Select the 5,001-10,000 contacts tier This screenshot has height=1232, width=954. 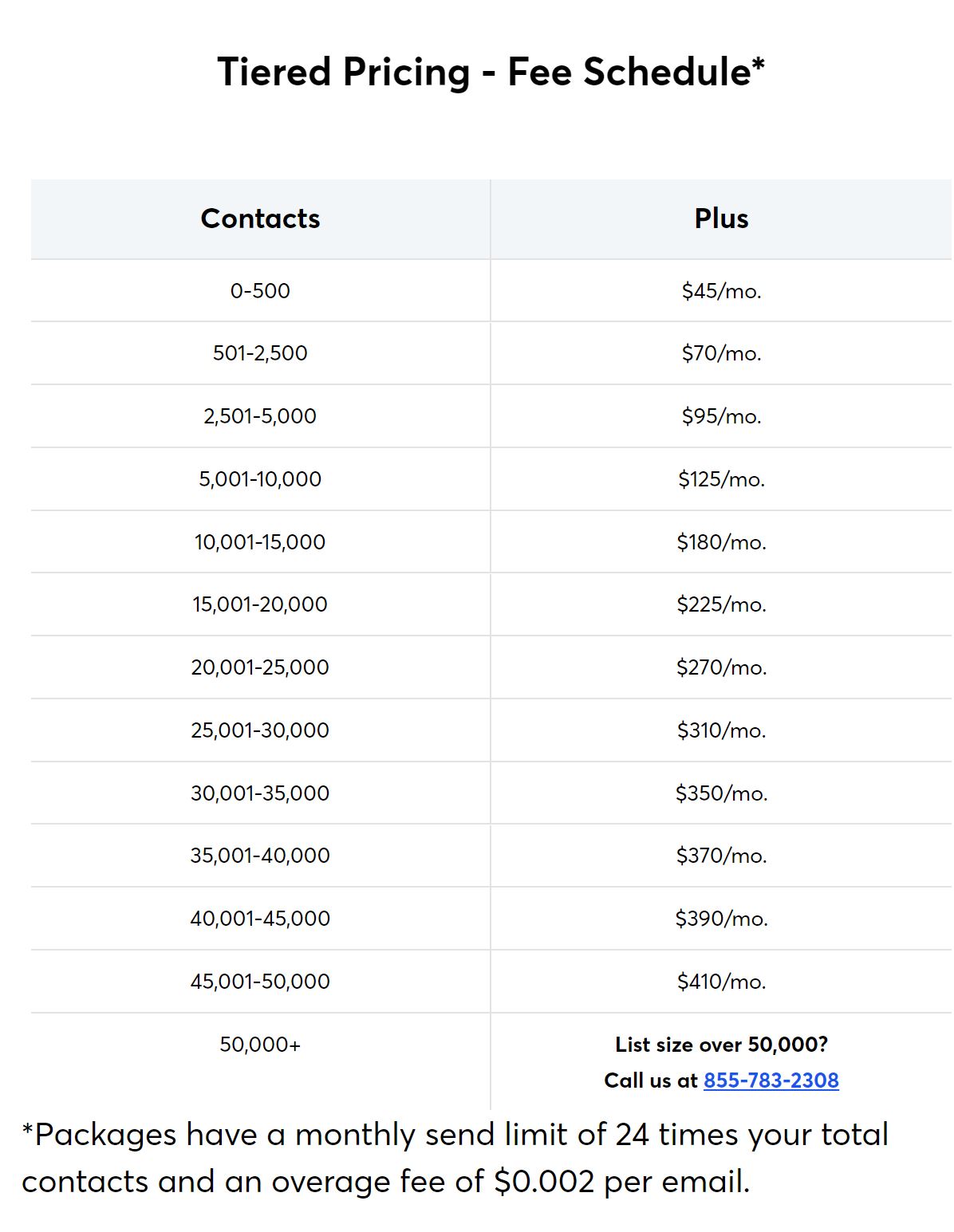260,479
